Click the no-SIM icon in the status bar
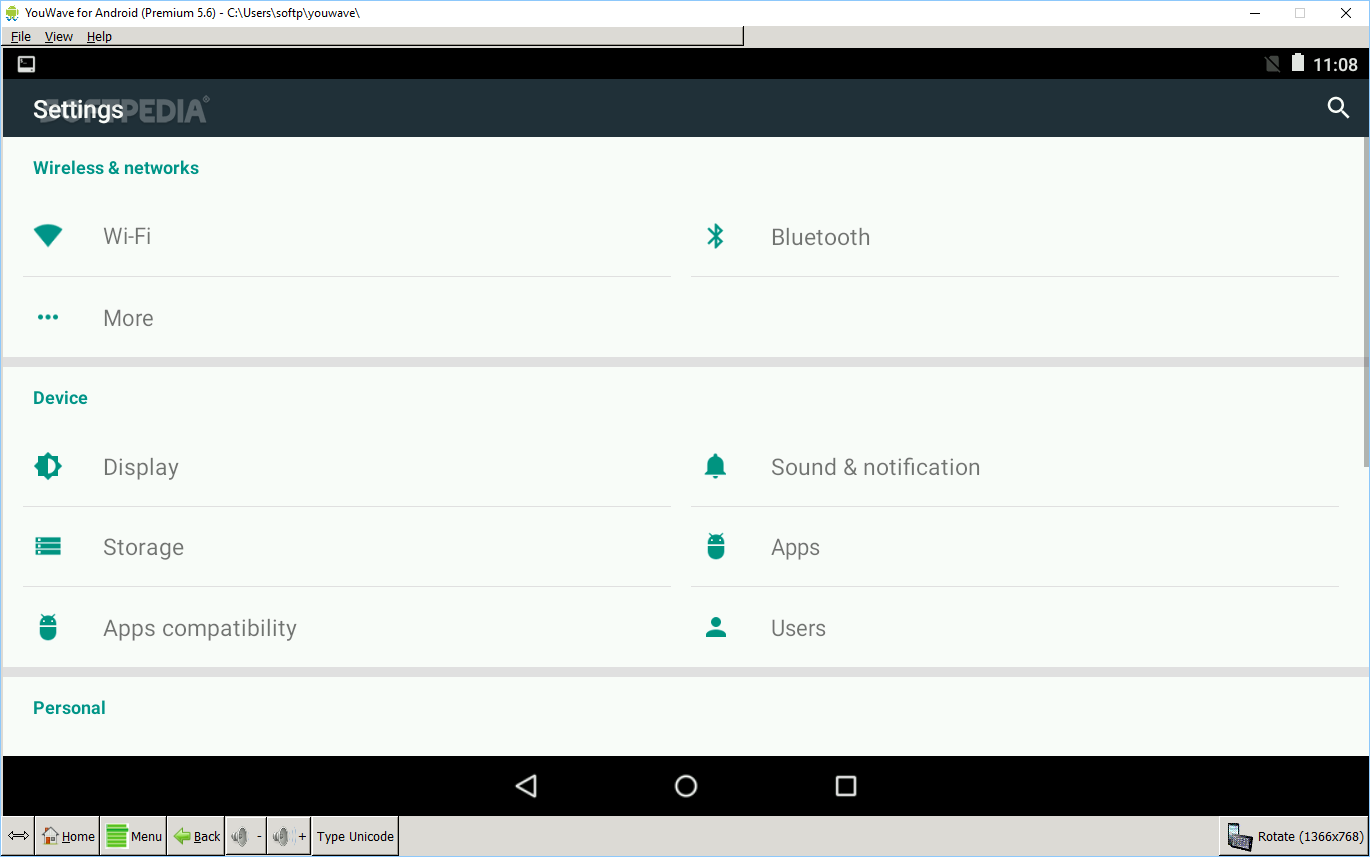 (x=1272, y=64)
